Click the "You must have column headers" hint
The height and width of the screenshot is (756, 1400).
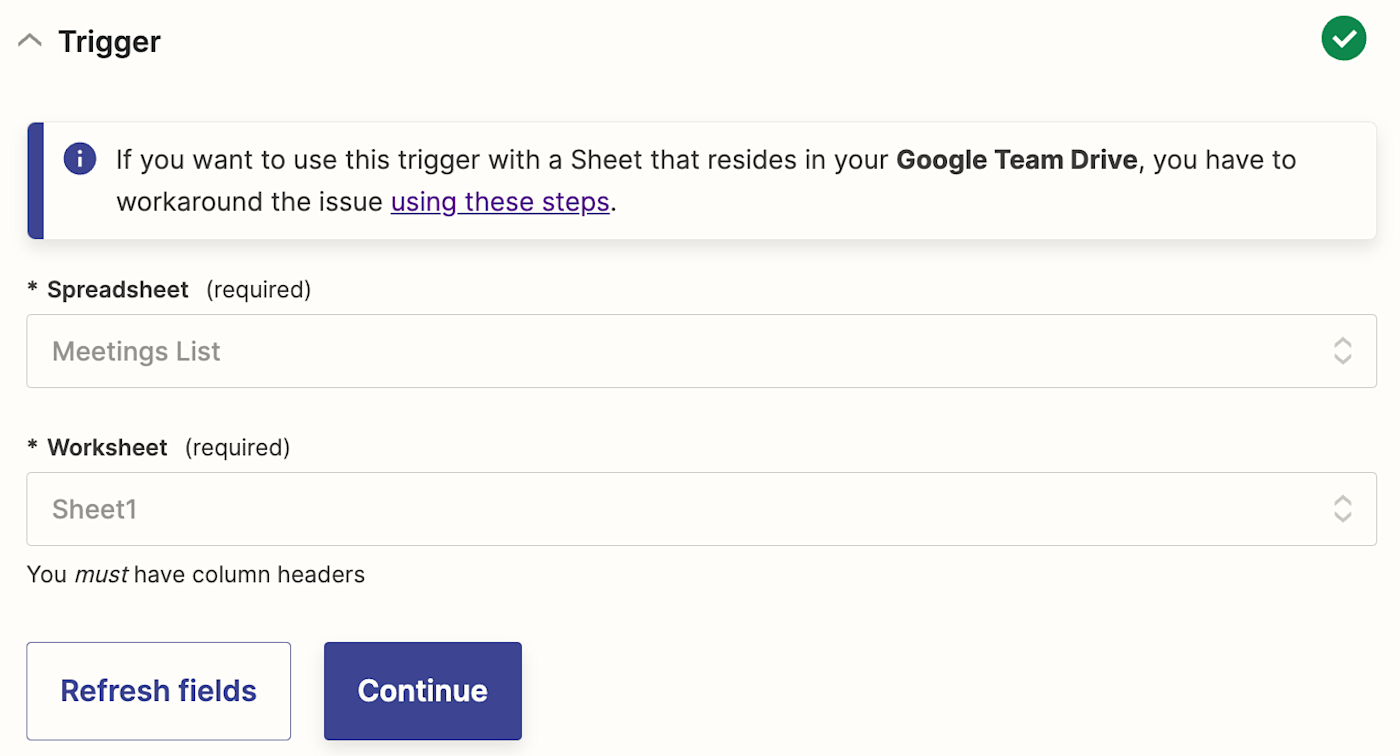pos(196,575)
